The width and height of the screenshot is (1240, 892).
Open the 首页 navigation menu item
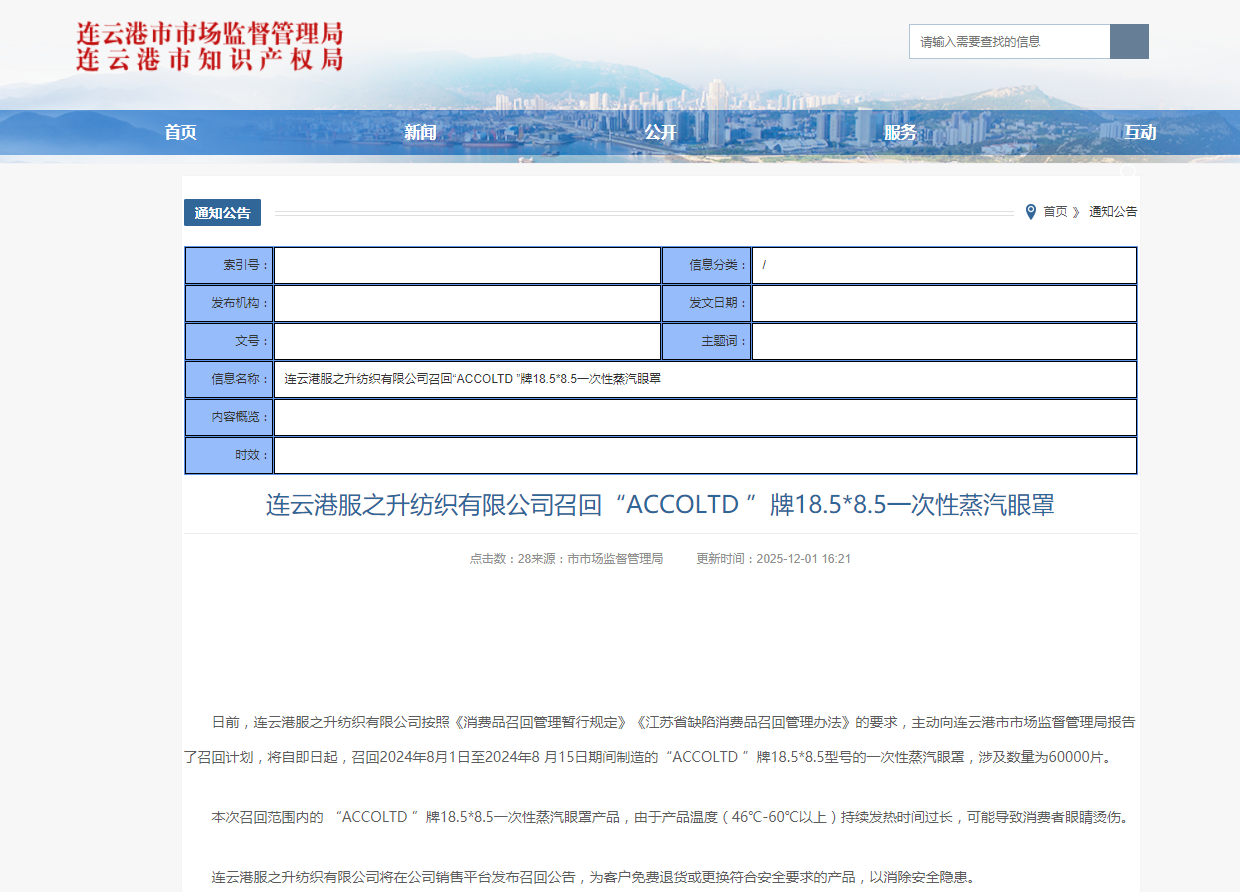[181, 132]
